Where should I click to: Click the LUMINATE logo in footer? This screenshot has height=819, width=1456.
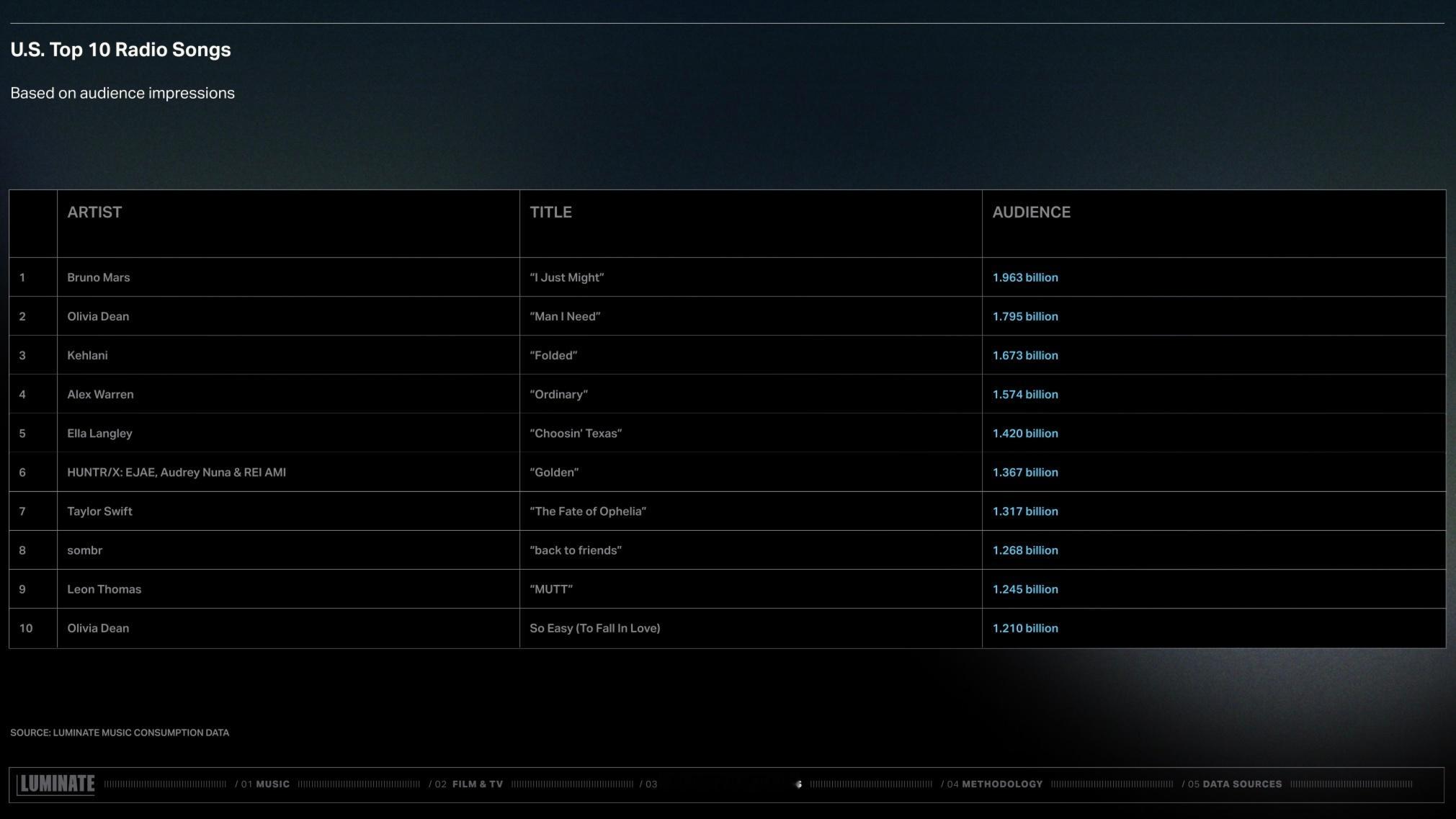point(56,784)
